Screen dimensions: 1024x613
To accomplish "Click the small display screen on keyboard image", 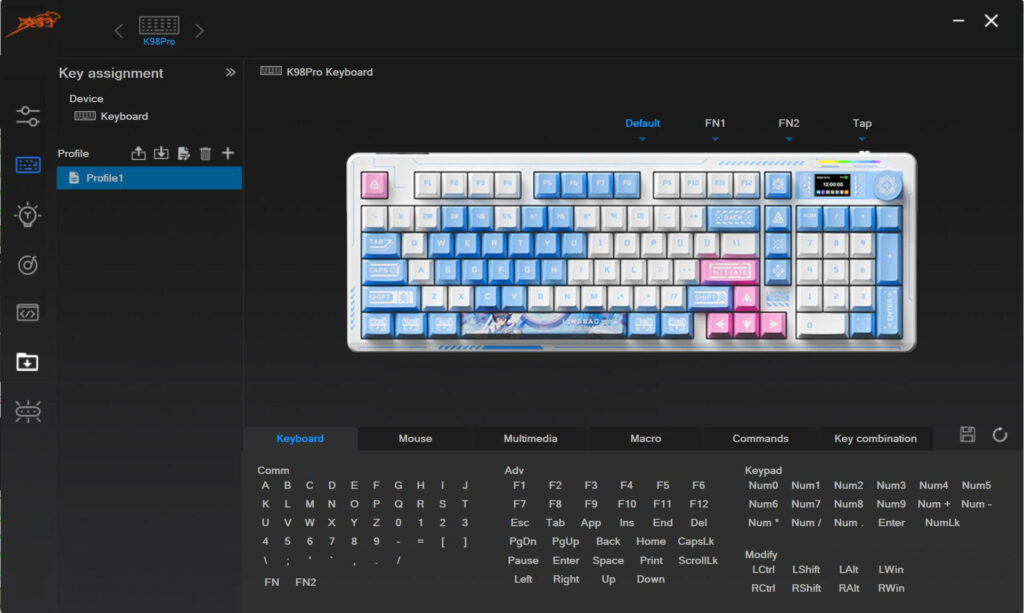I will click(833, 185).
